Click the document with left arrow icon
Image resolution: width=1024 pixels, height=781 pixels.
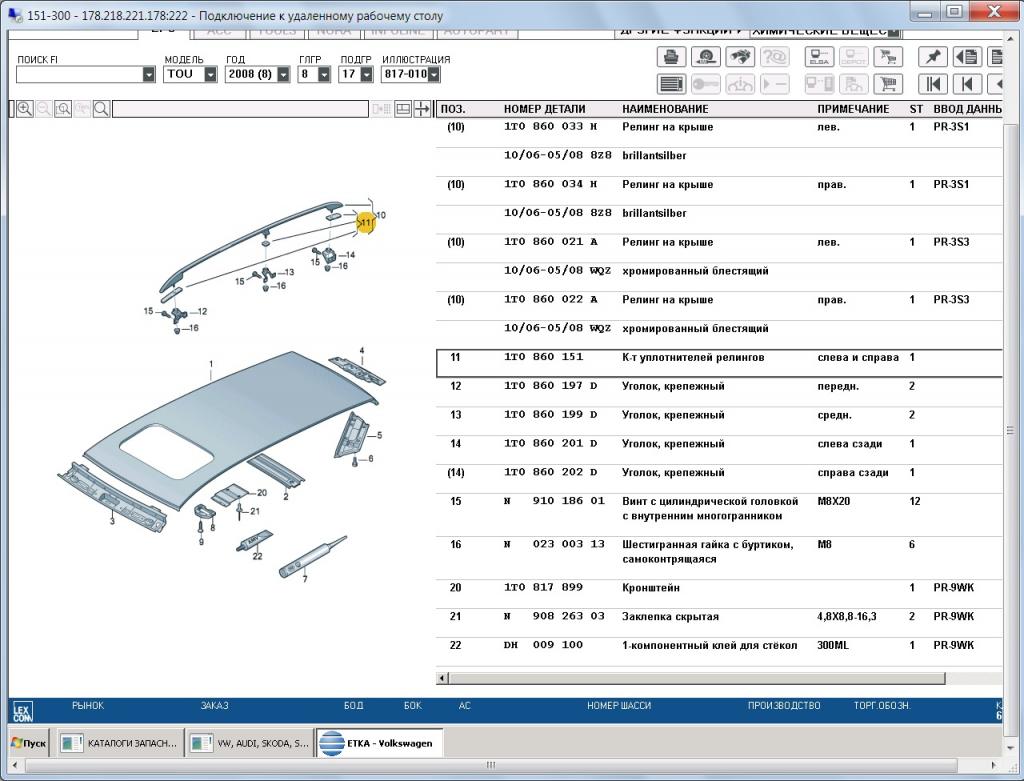click(x=967, y=57)
